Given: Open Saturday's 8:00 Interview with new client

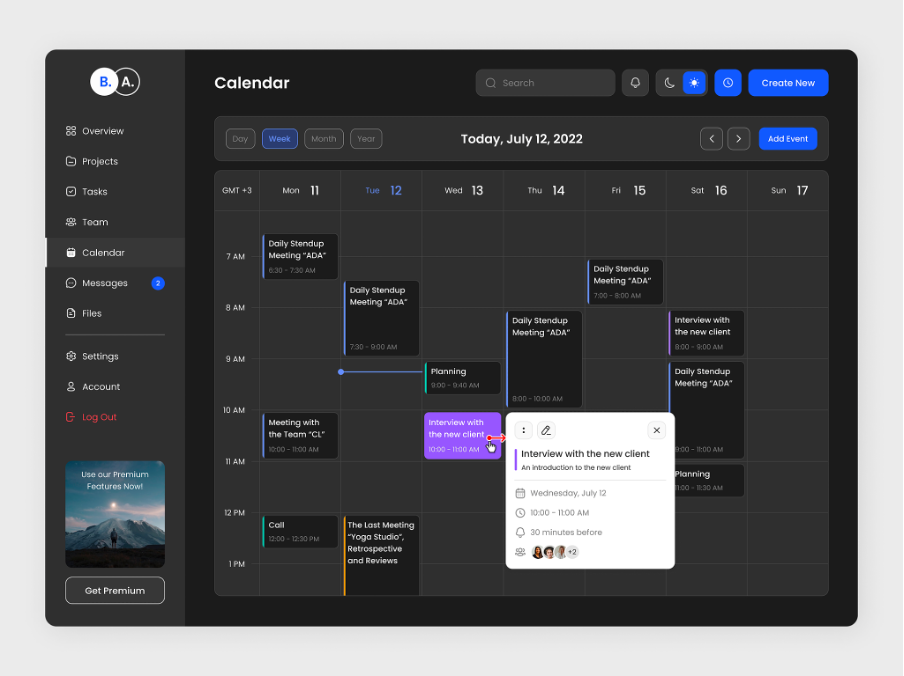Looking at the screenshot, I should pos(706,333).
